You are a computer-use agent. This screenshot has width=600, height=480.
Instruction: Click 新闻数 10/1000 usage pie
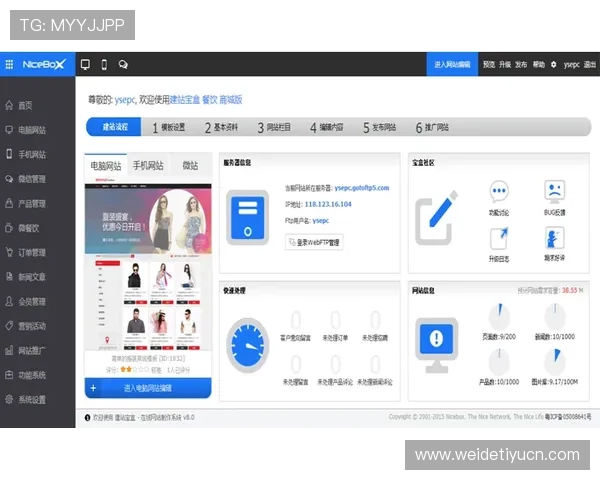554,317
